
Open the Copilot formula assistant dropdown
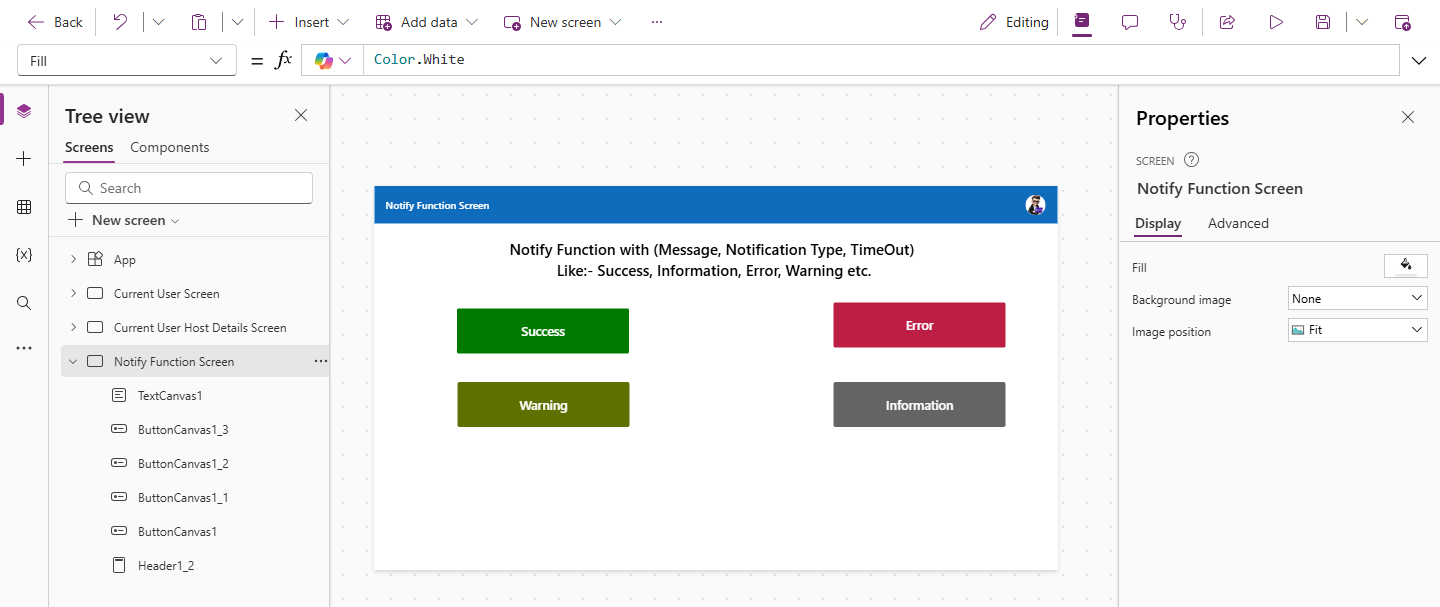point(332,60)
